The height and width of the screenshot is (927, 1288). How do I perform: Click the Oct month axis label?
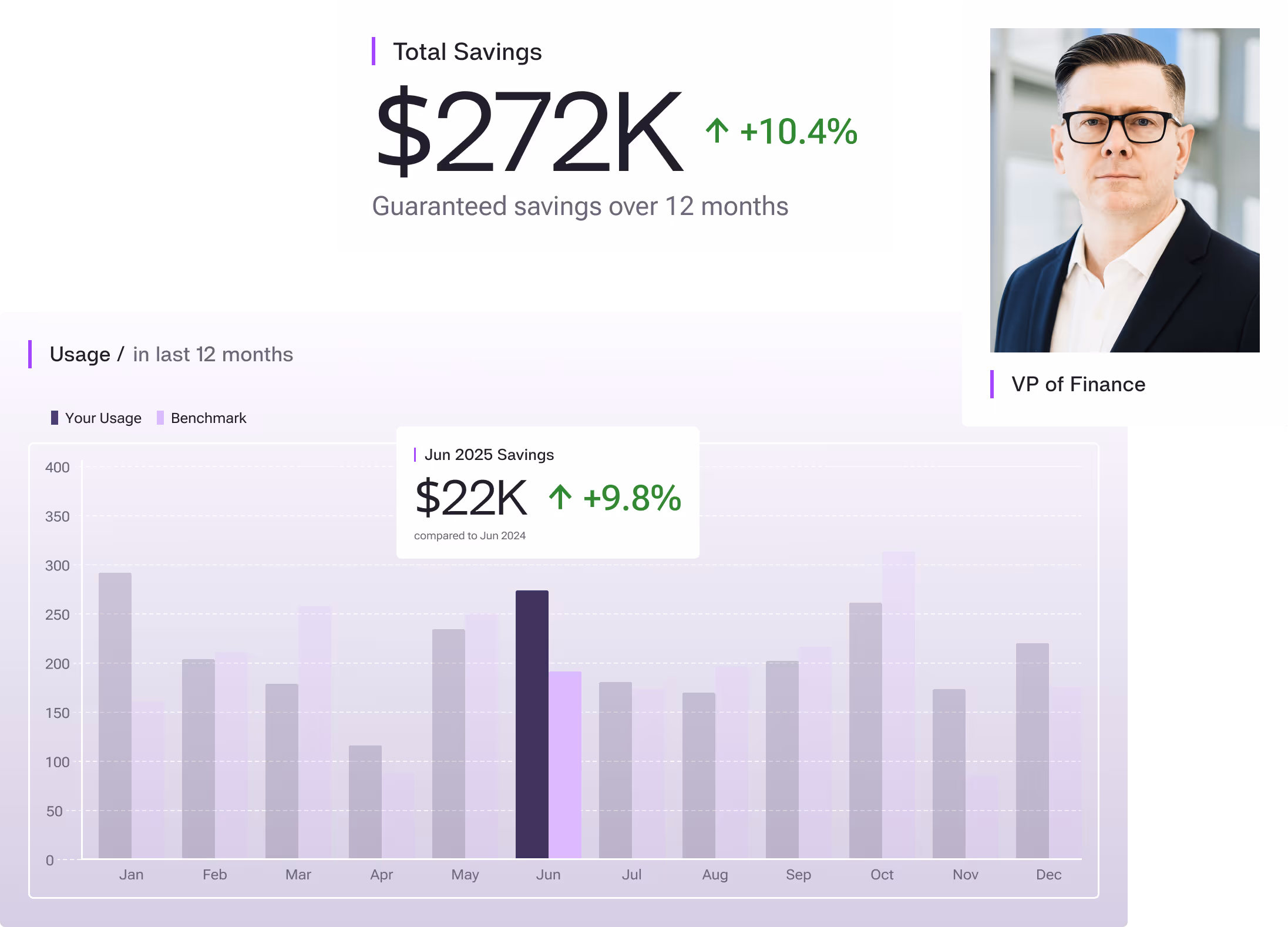(x=882, y=875)
